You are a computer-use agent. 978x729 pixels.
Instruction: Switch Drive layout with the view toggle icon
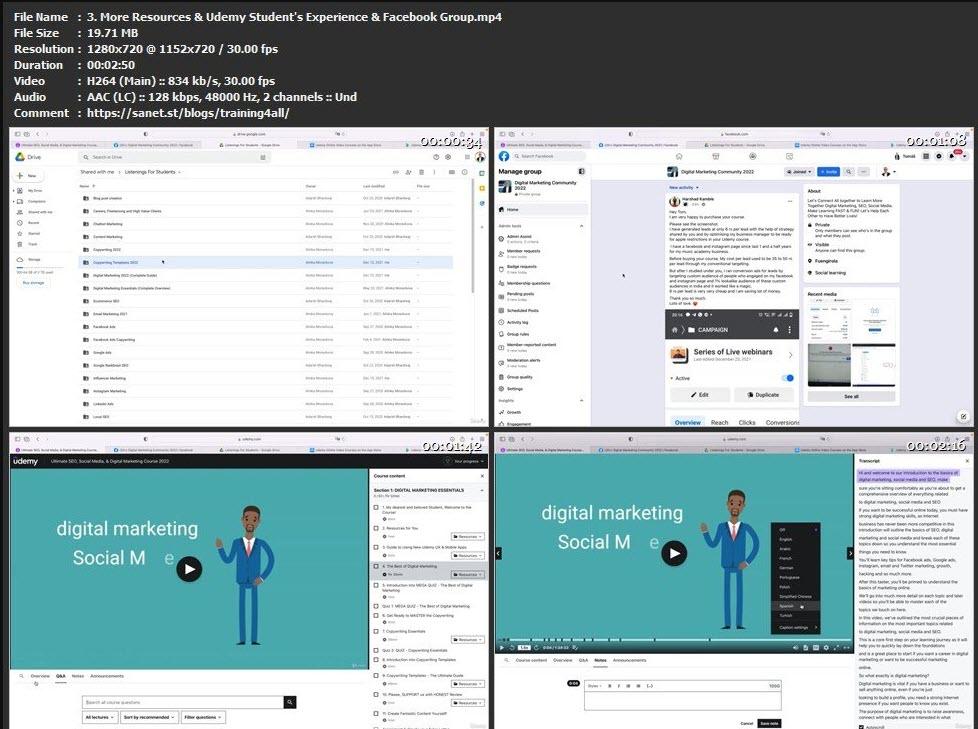452,172
